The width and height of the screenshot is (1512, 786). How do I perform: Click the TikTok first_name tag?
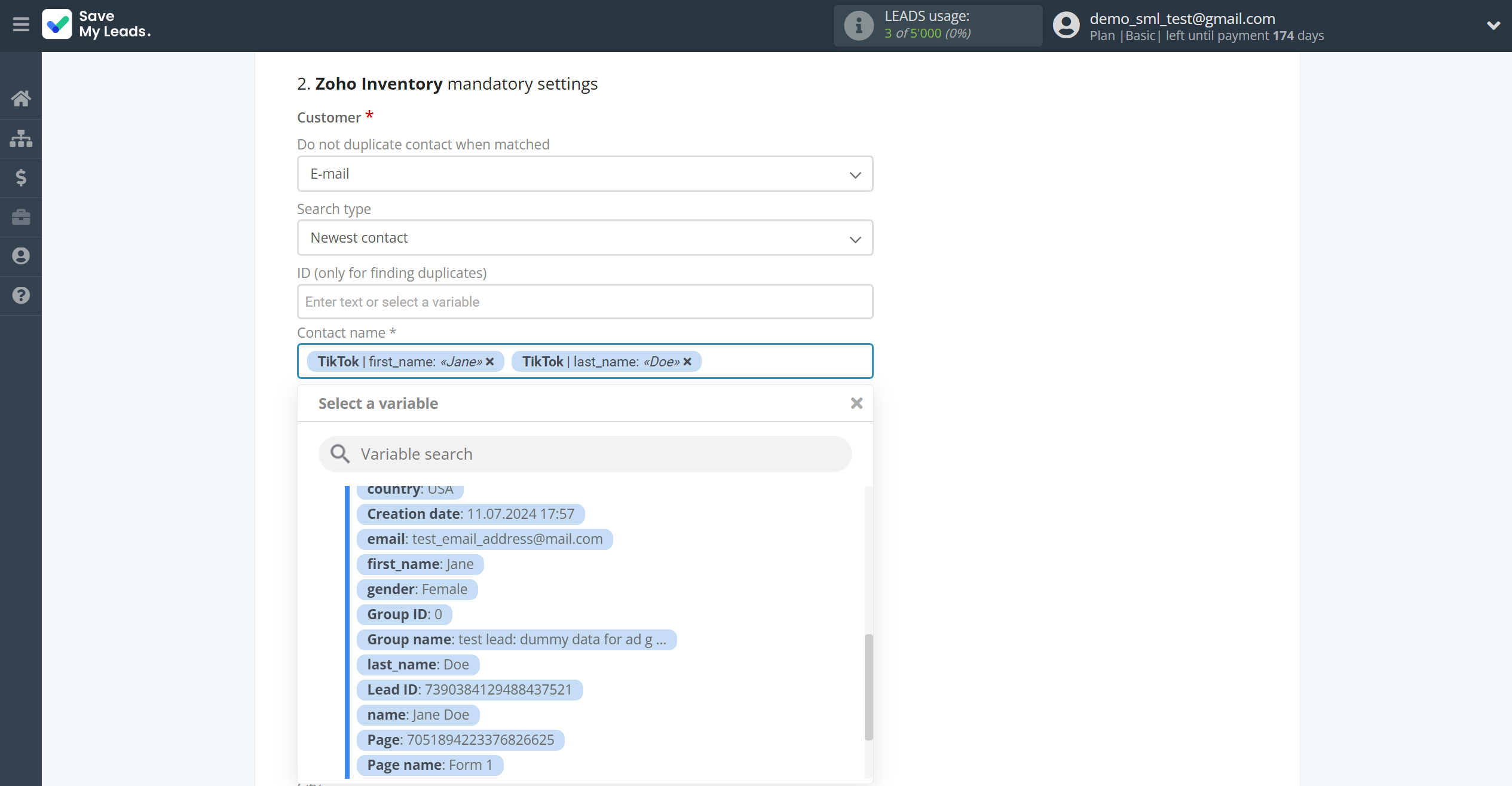pos(405,362)
